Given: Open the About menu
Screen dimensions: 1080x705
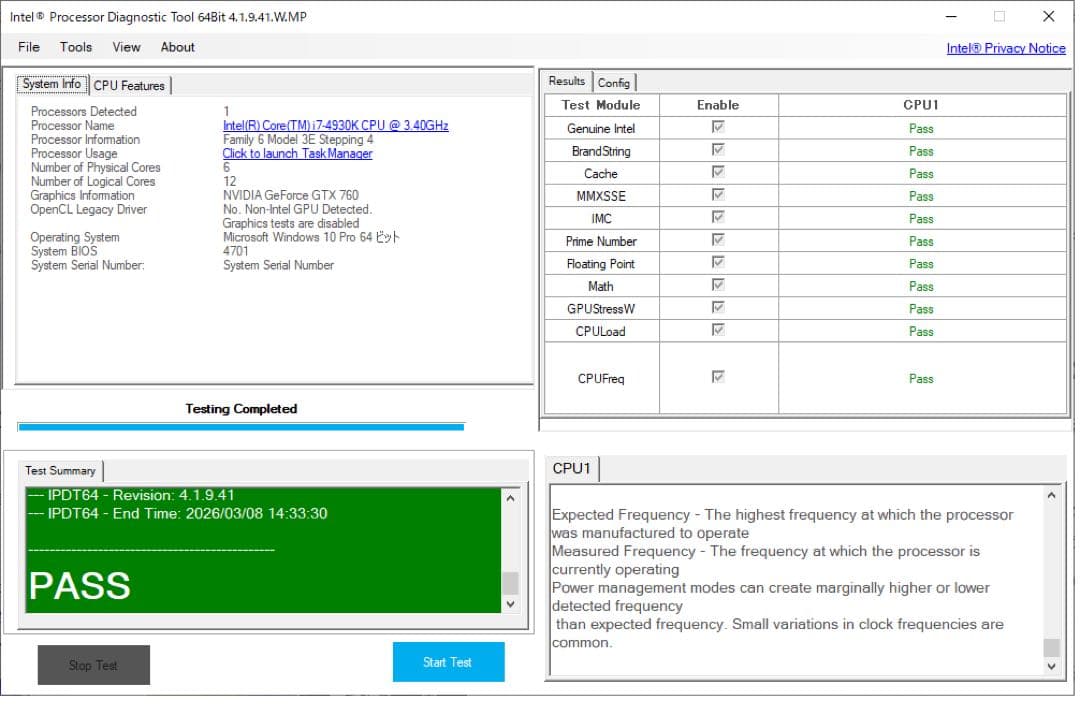Looking at the screenshot, I should point(178,47).
